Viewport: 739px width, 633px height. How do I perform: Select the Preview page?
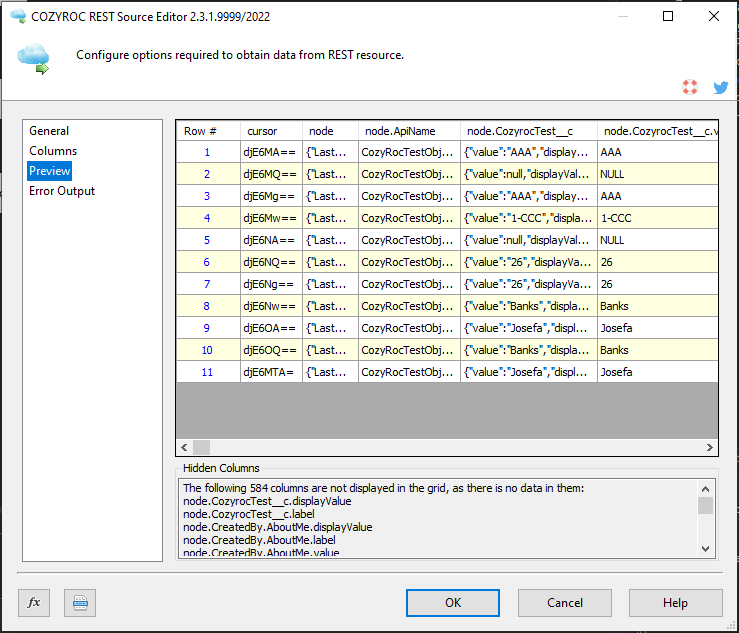click(x=50, y=171)
